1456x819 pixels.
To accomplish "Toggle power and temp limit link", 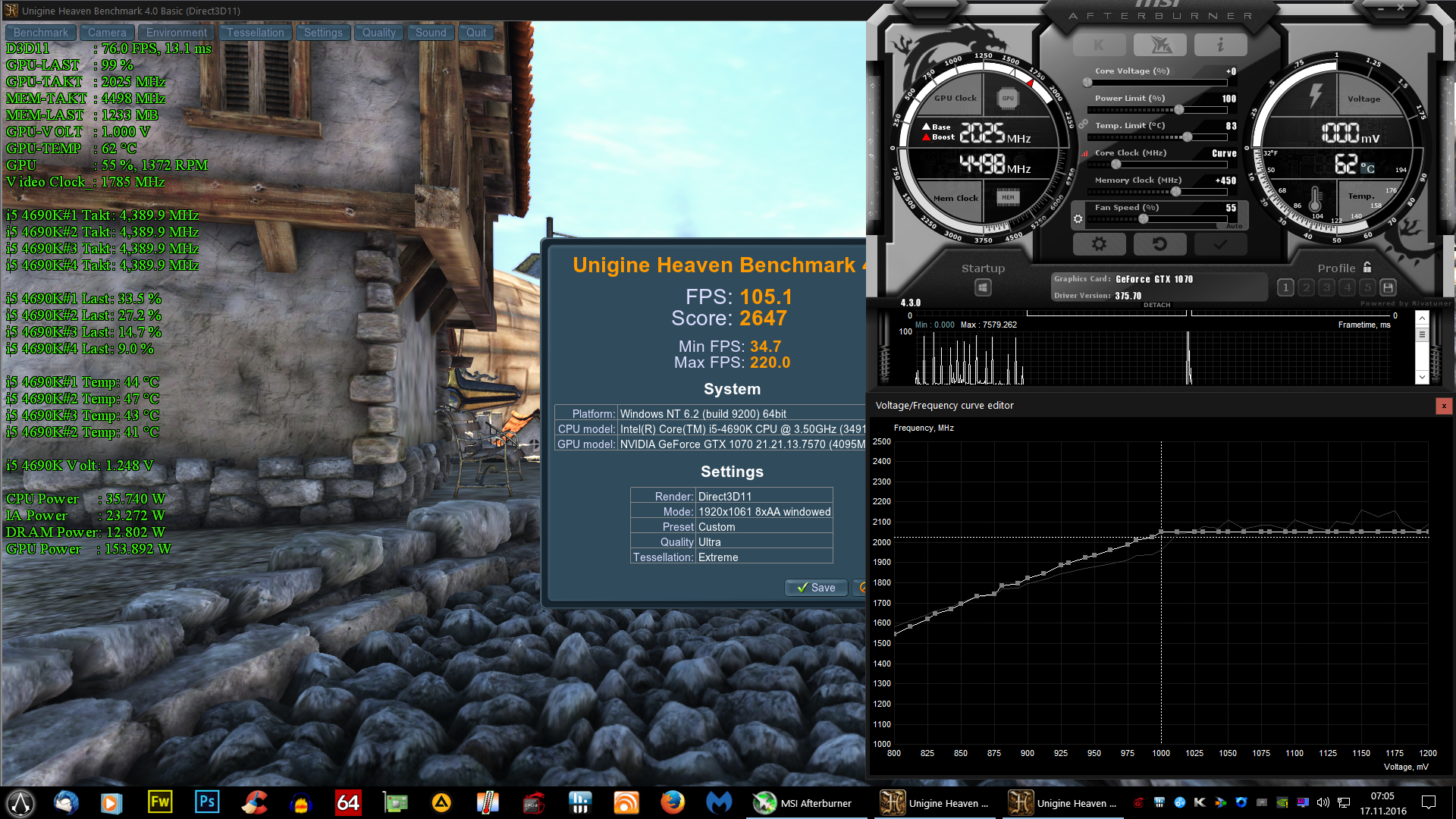I will (1083, 124).
